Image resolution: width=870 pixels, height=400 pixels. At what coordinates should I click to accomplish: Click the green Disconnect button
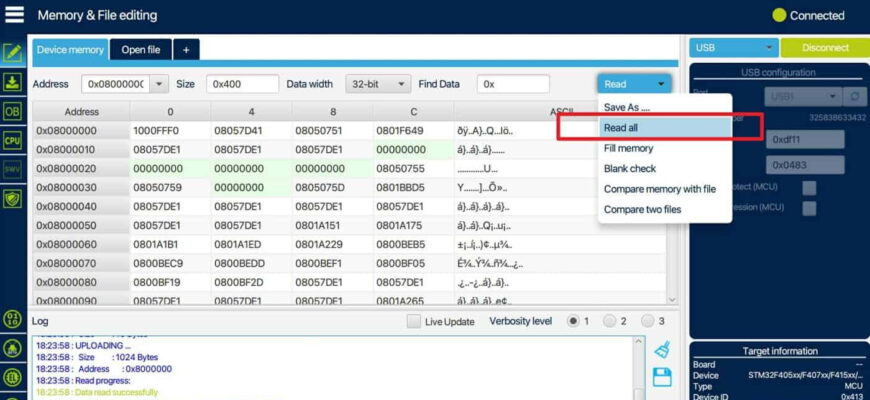824,48
